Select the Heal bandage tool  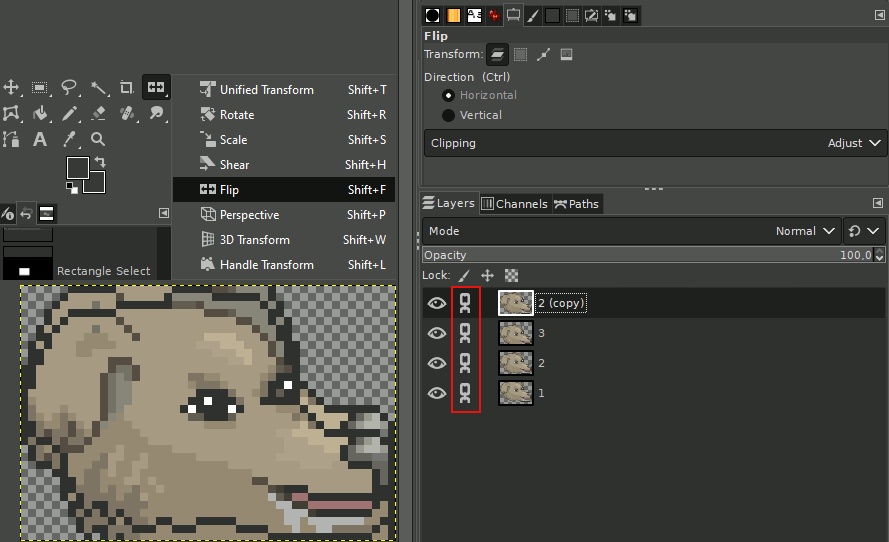click(127, 113)
